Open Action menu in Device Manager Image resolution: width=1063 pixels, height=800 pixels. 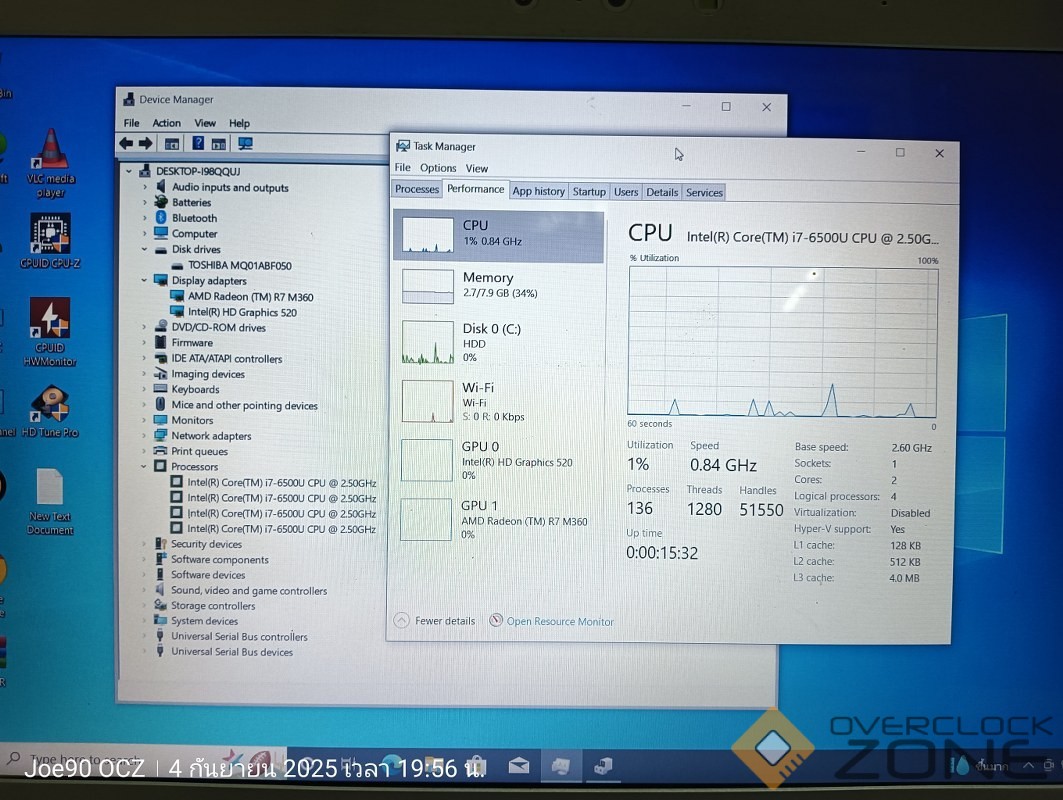166,123
